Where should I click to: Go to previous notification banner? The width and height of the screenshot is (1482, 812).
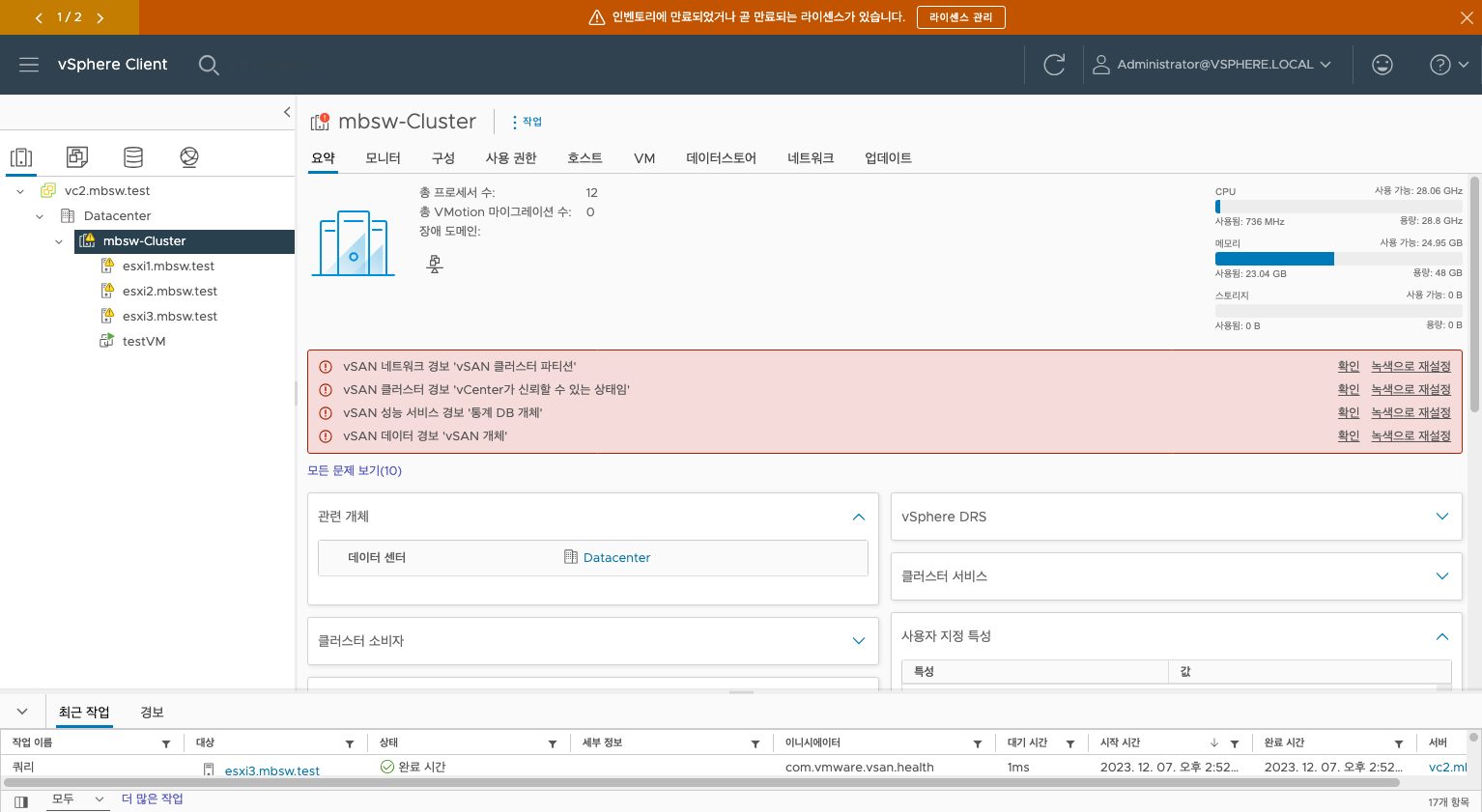39,17
